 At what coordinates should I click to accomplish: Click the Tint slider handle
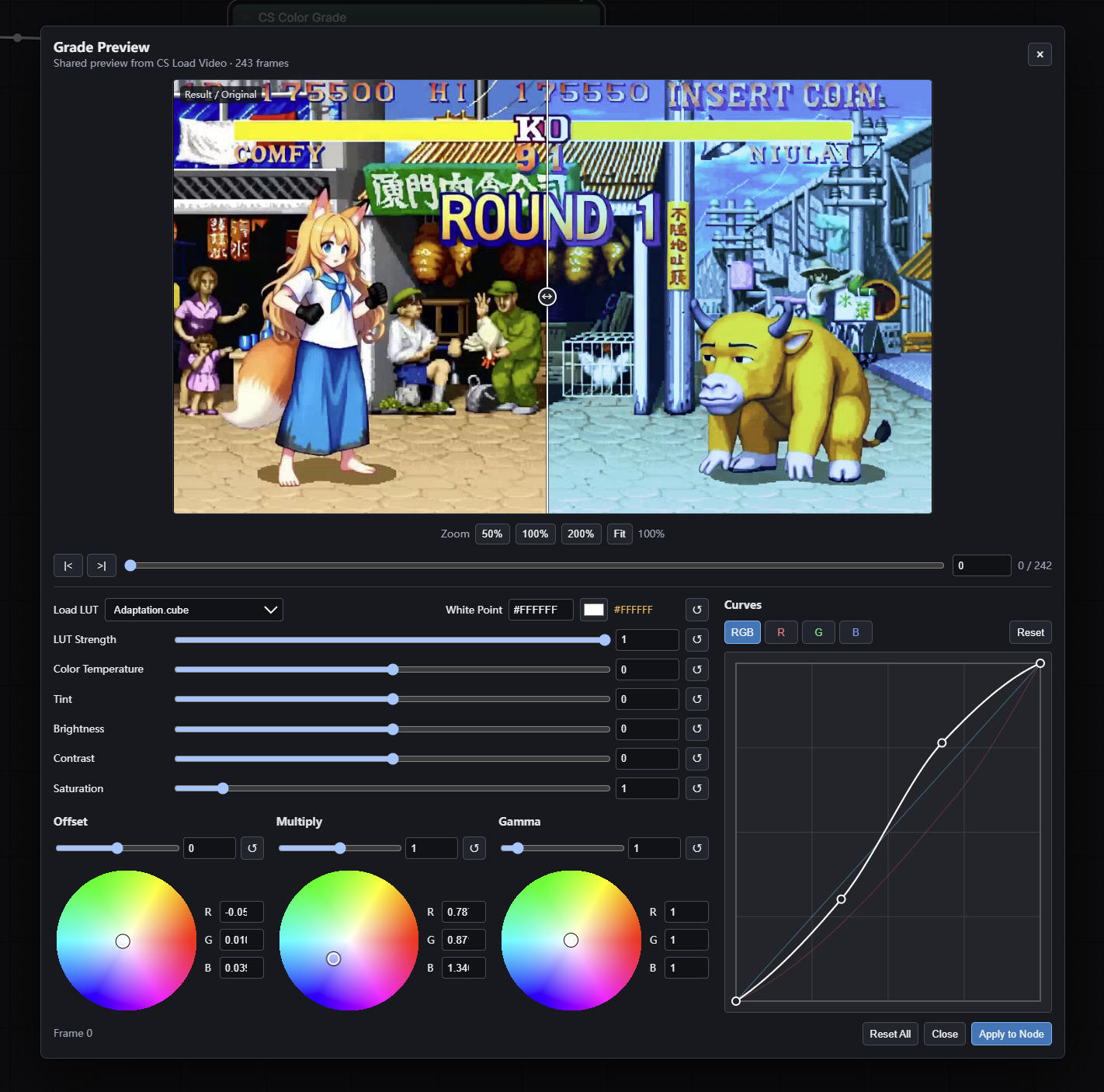click(393, 699)
